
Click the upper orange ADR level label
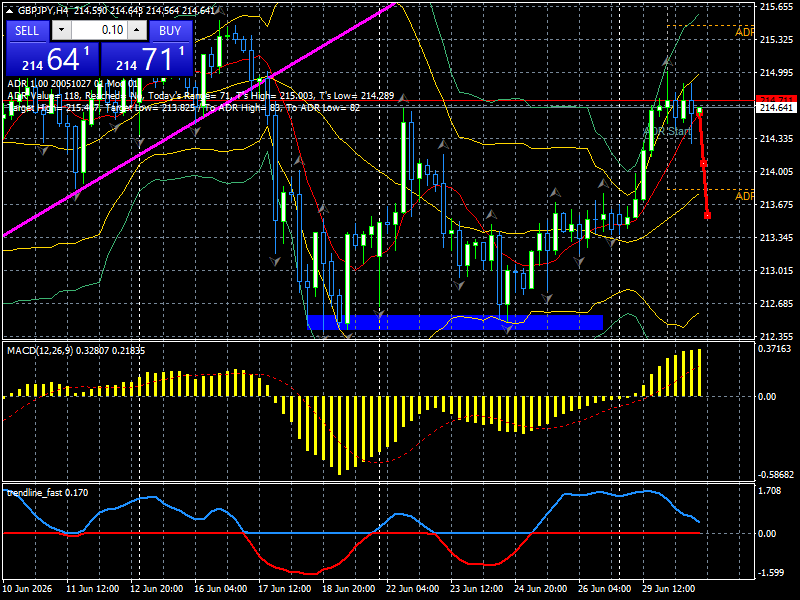744,32
